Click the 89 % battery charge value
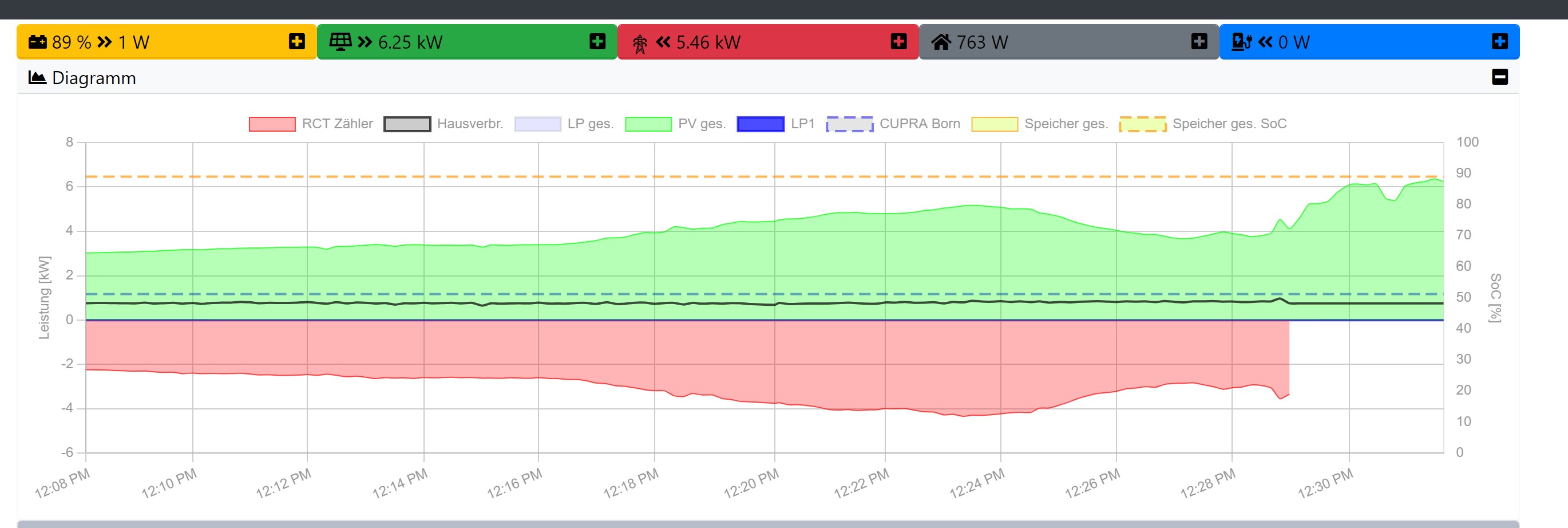1568x528 pixels. [72, 42]
